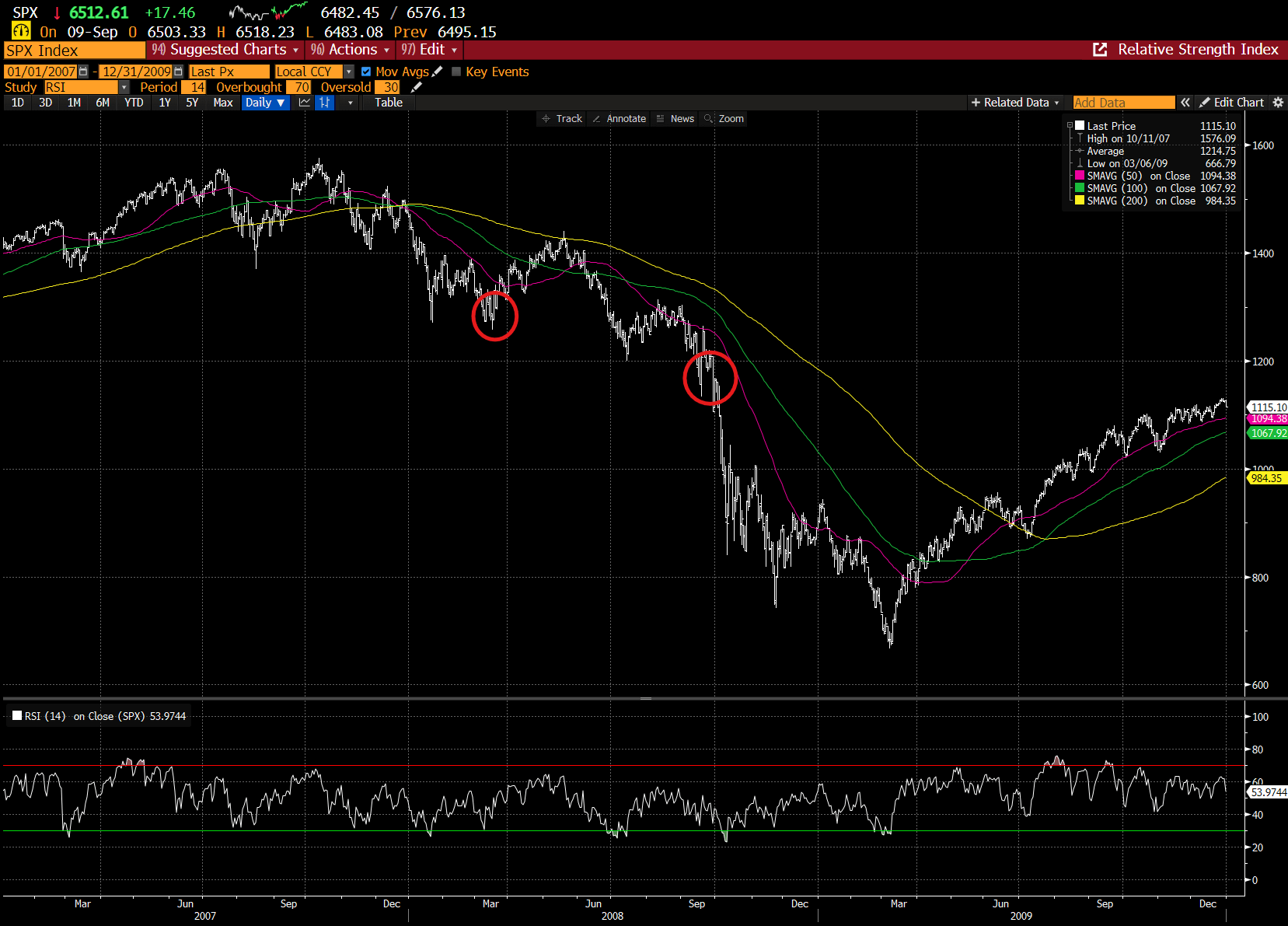This screenshot has width=1288, height=926.
Task: Open the Daily periodicity dropdown
Action: pyautogui.click(x=265, y=103)
